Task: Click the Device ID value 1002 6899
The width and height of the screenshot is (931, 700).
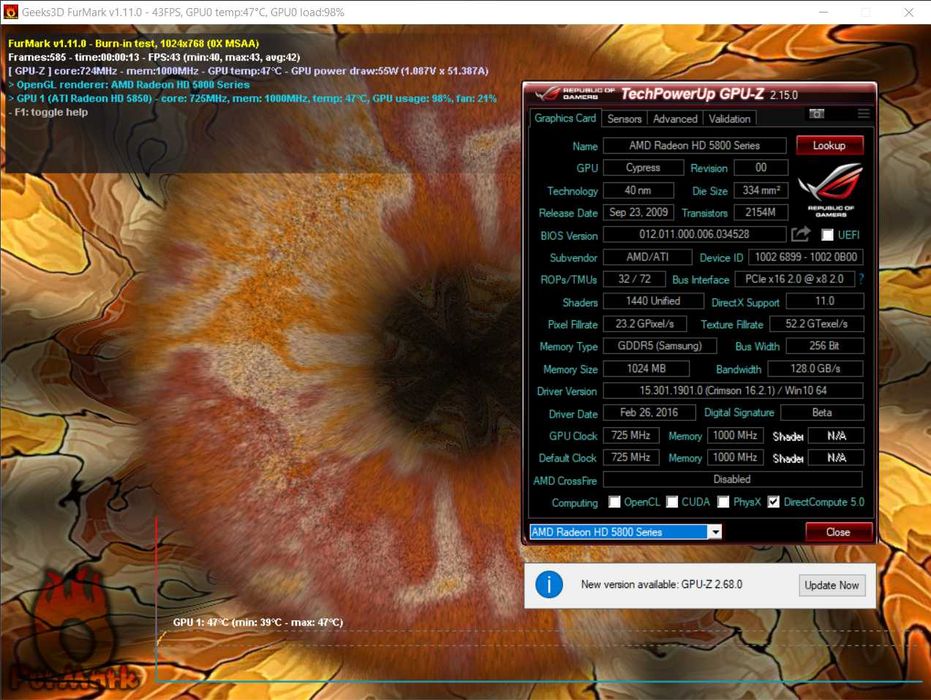Action: 806,257
